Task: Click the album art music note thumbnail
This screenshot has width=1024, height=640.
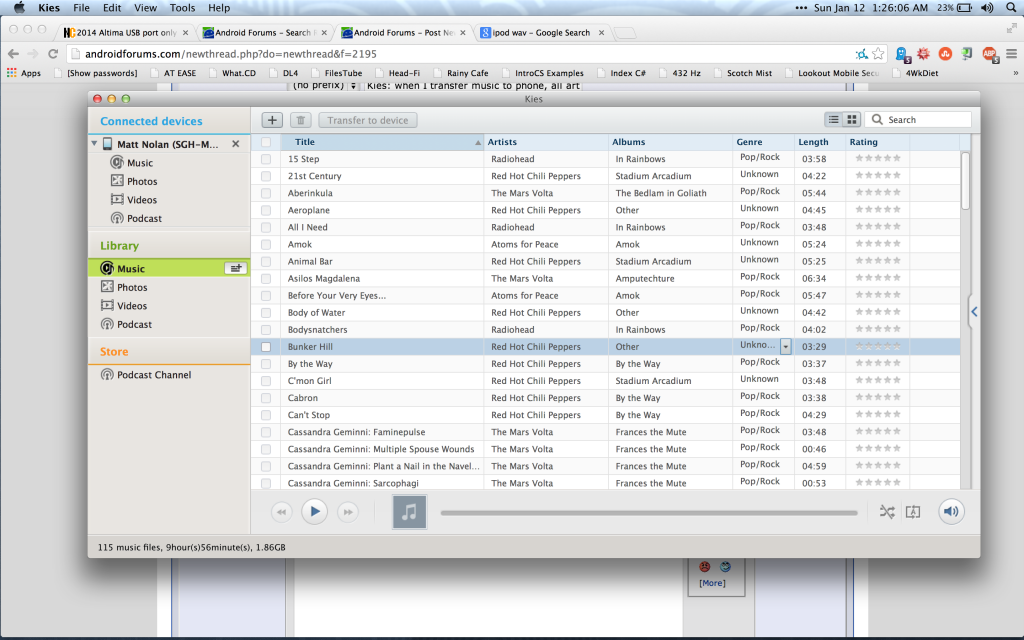Action: pyautogui.click(x=409, y=511)
